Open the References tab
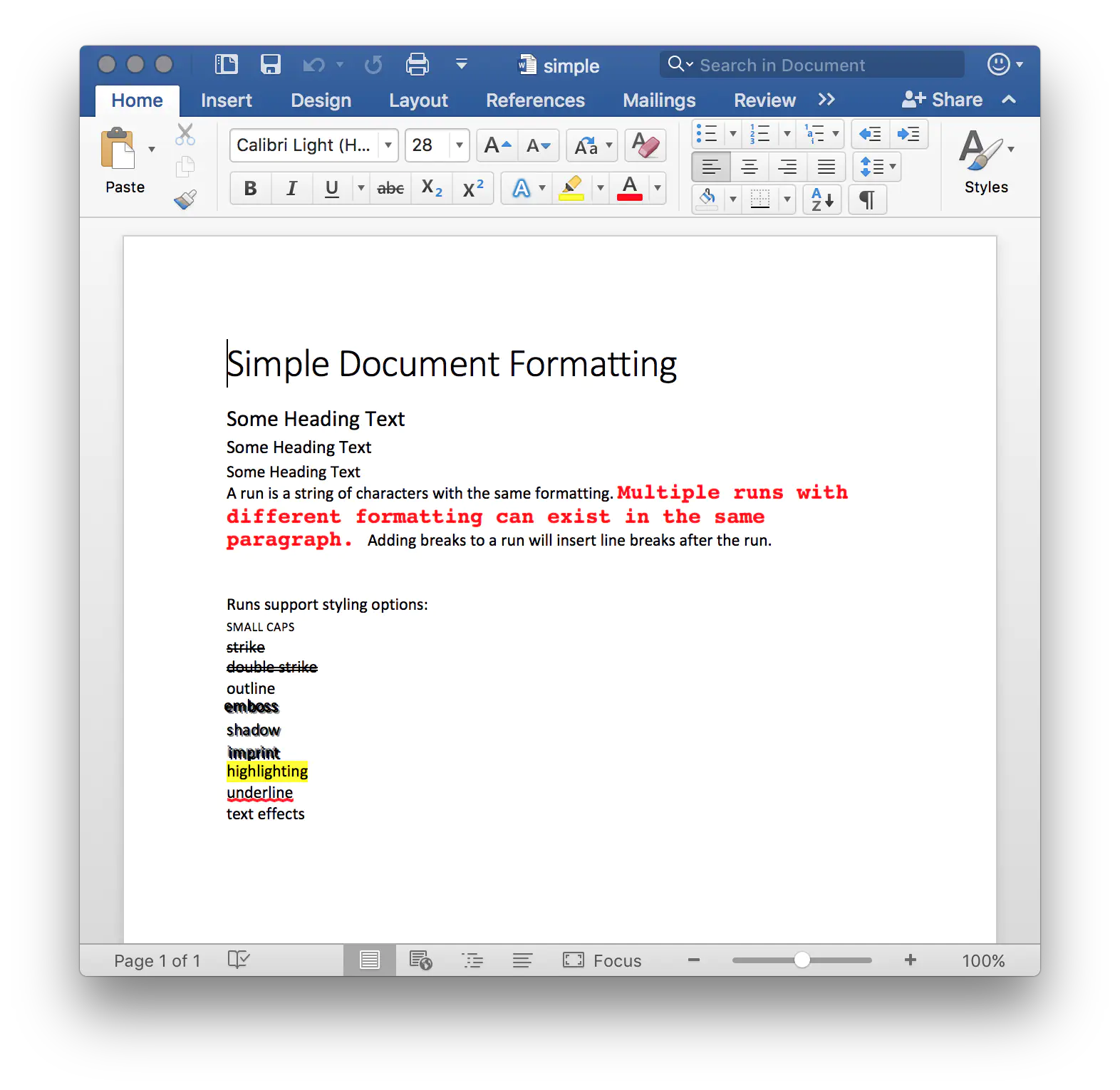This screenshot has width=1120, height=1090. click(x=535, y=100)
